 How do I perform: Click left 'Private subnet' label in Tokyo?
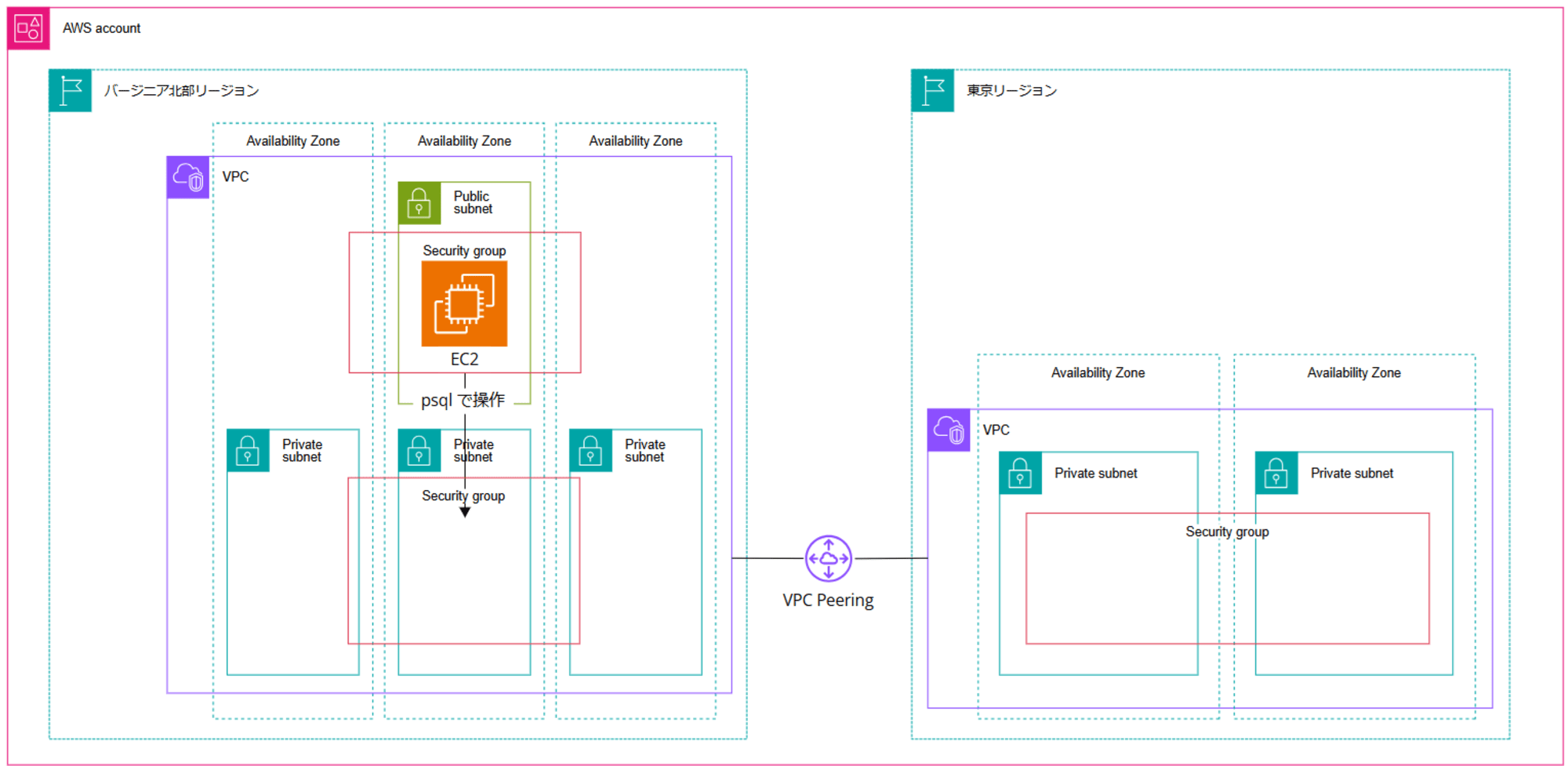pos(1096,473)
